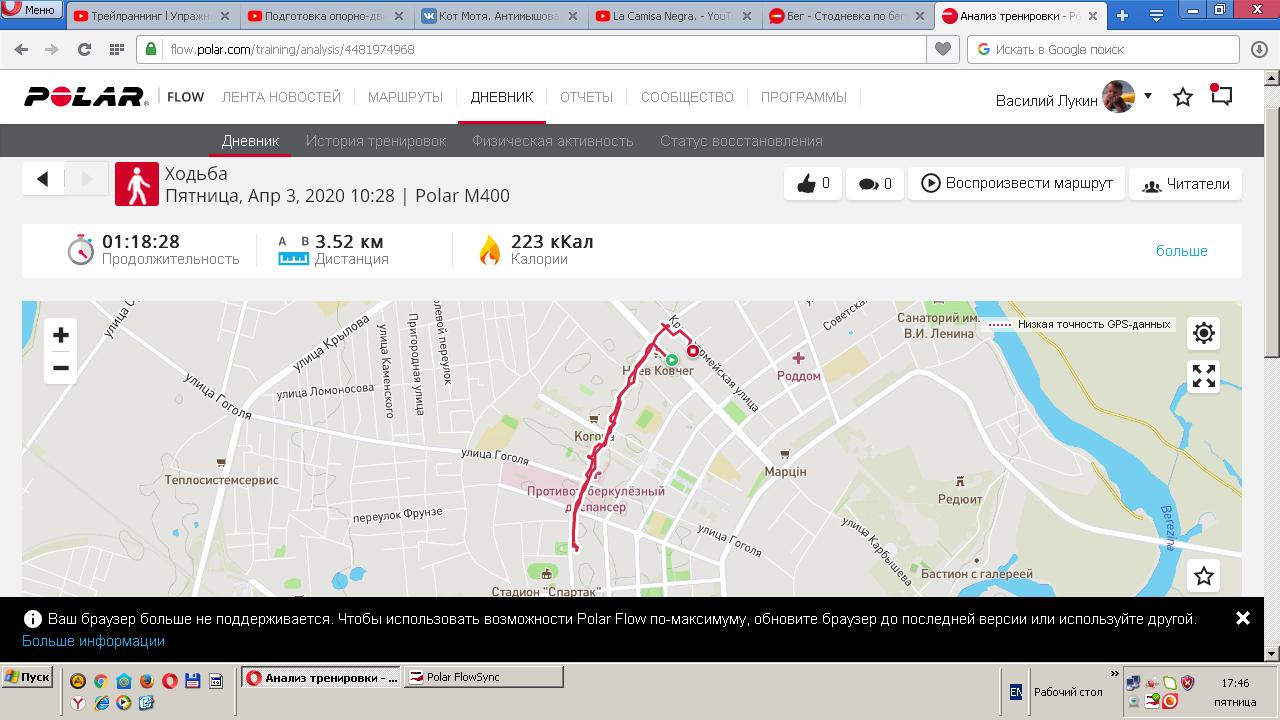Screen dimensions: 1280x720
Task: Open the Читатели button
Action: (x=1186, y=184)
